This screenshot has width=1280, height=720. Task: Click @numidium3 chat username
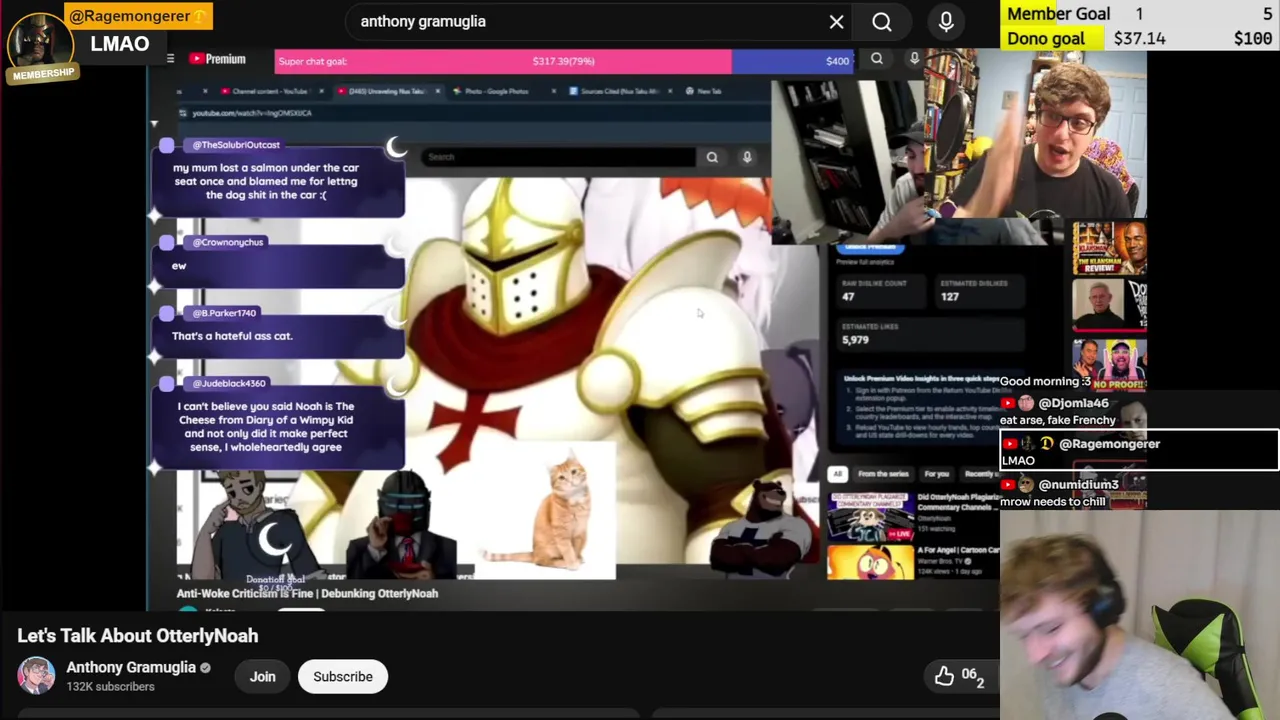pos(1078,485)
